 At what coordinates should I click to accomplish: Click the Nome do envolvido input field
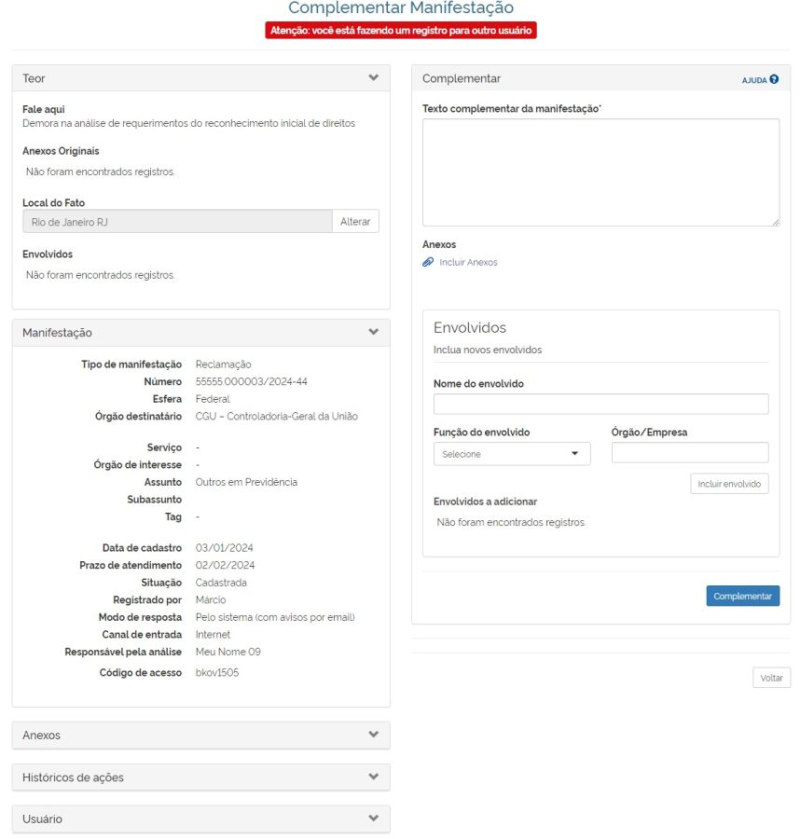coord(600,404)
